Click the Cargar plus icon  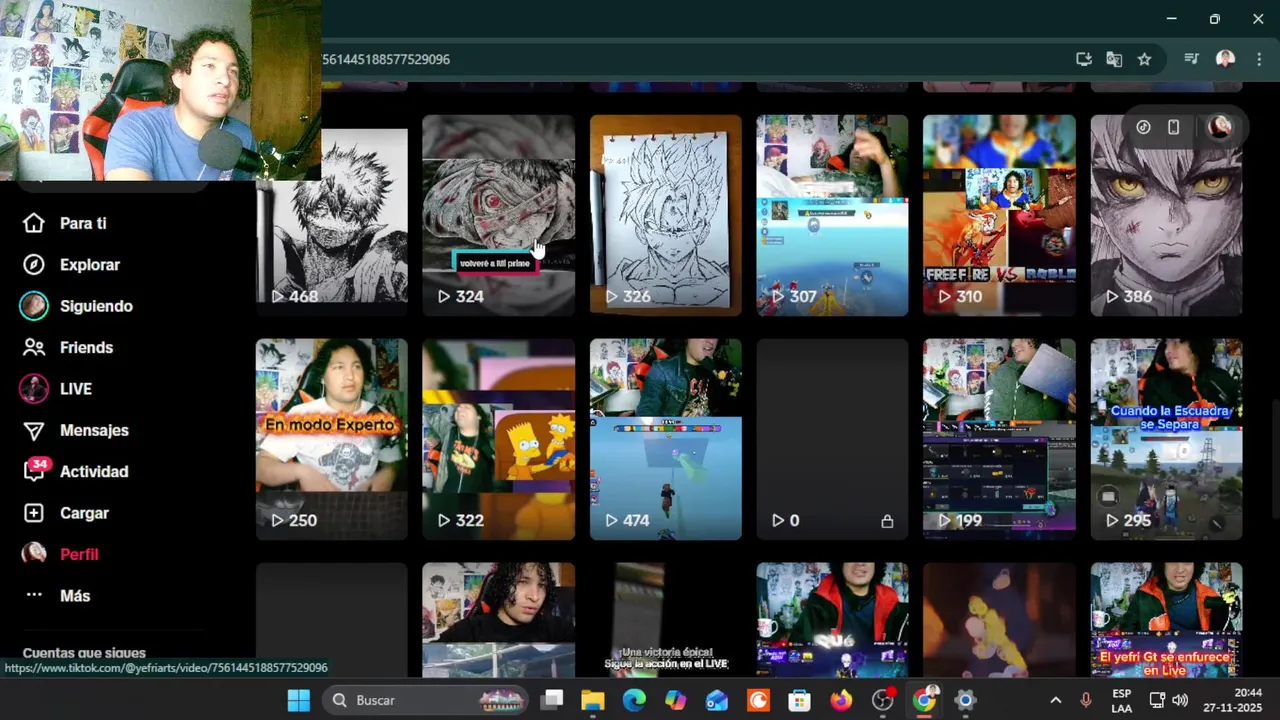[x=34, y=513]
